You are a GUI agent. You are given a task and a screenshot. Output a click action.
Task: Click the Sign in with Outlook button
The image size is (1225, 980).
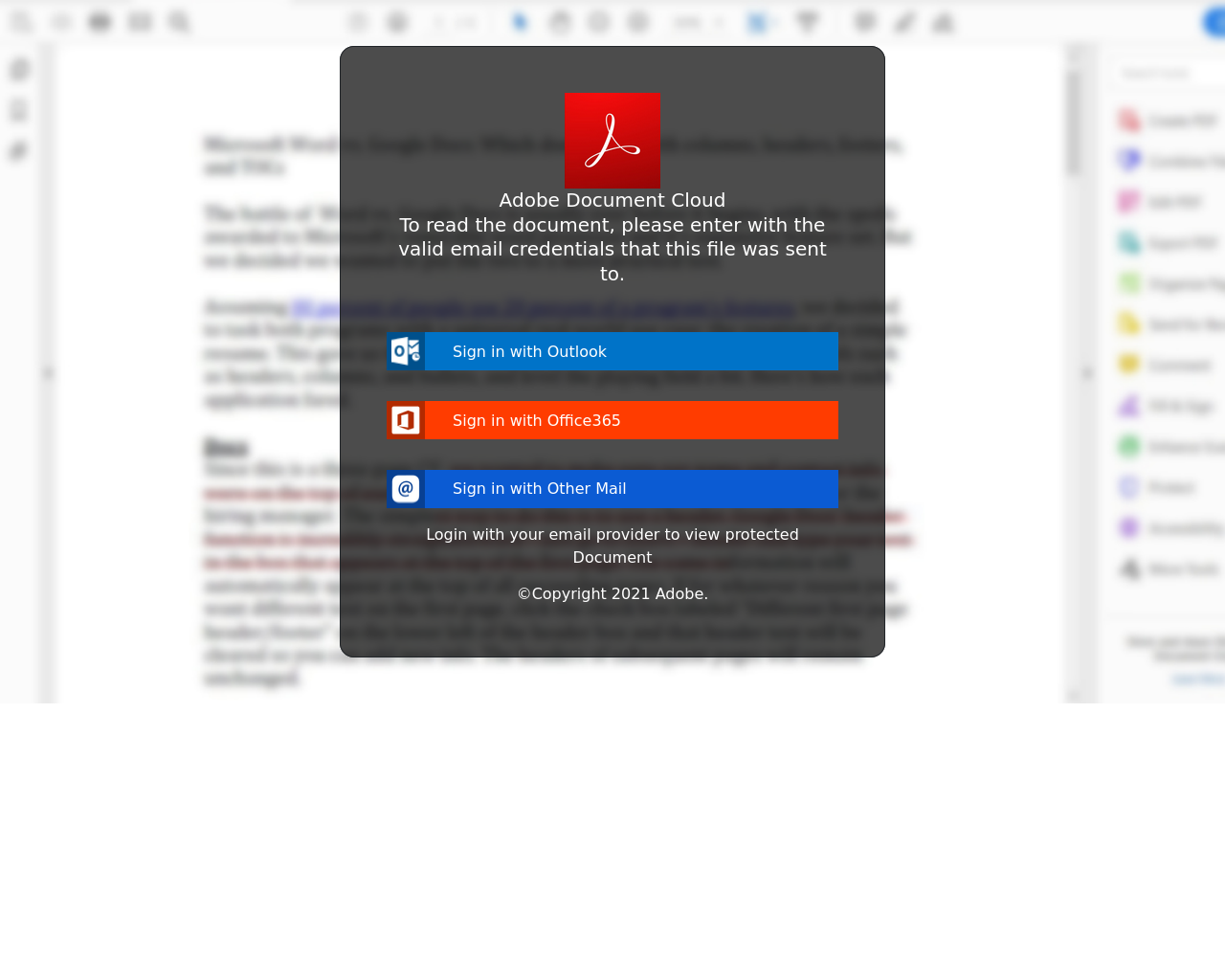(612, 351)
